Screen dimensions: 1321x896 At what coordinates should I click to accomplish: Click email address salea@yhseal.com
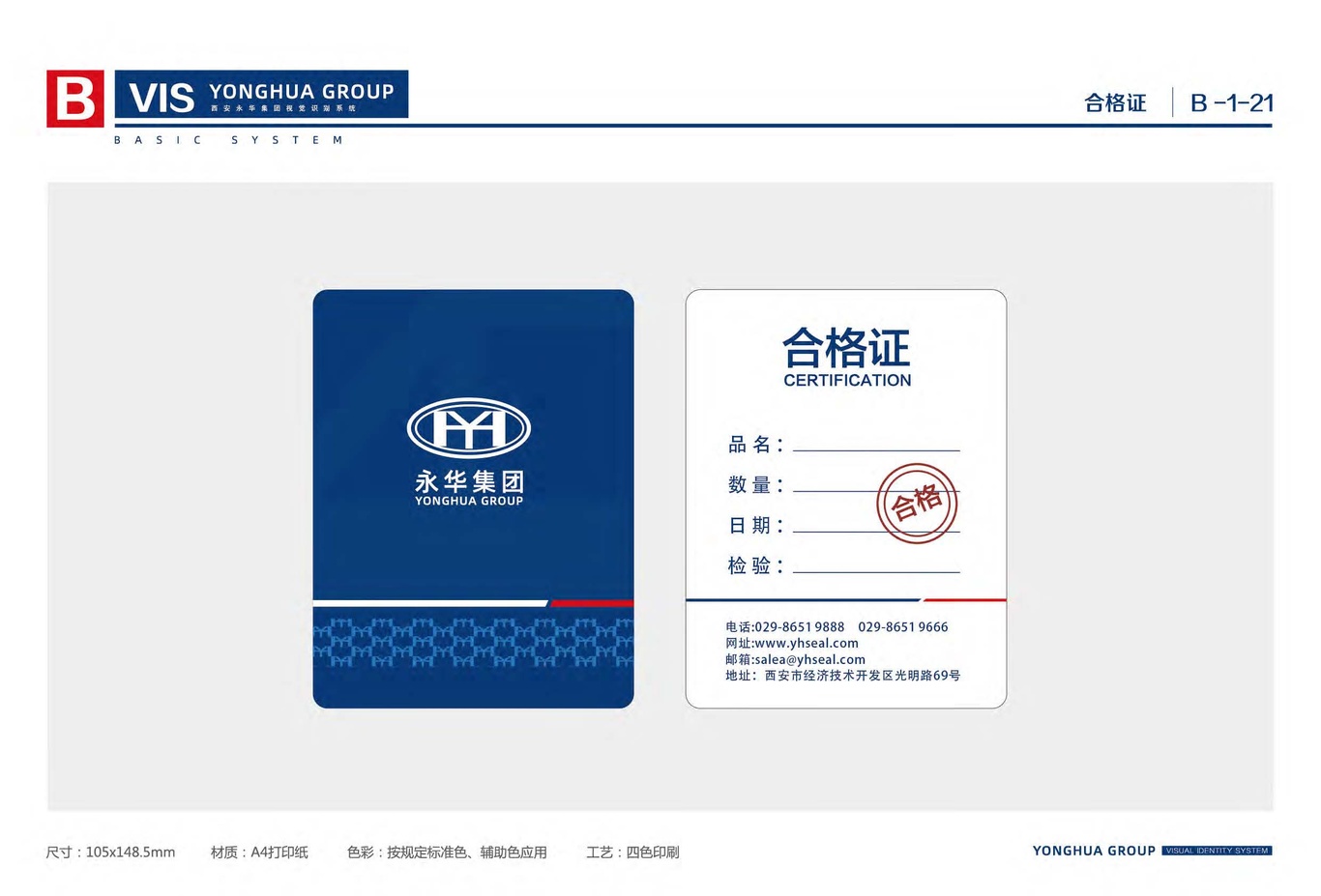809,660
